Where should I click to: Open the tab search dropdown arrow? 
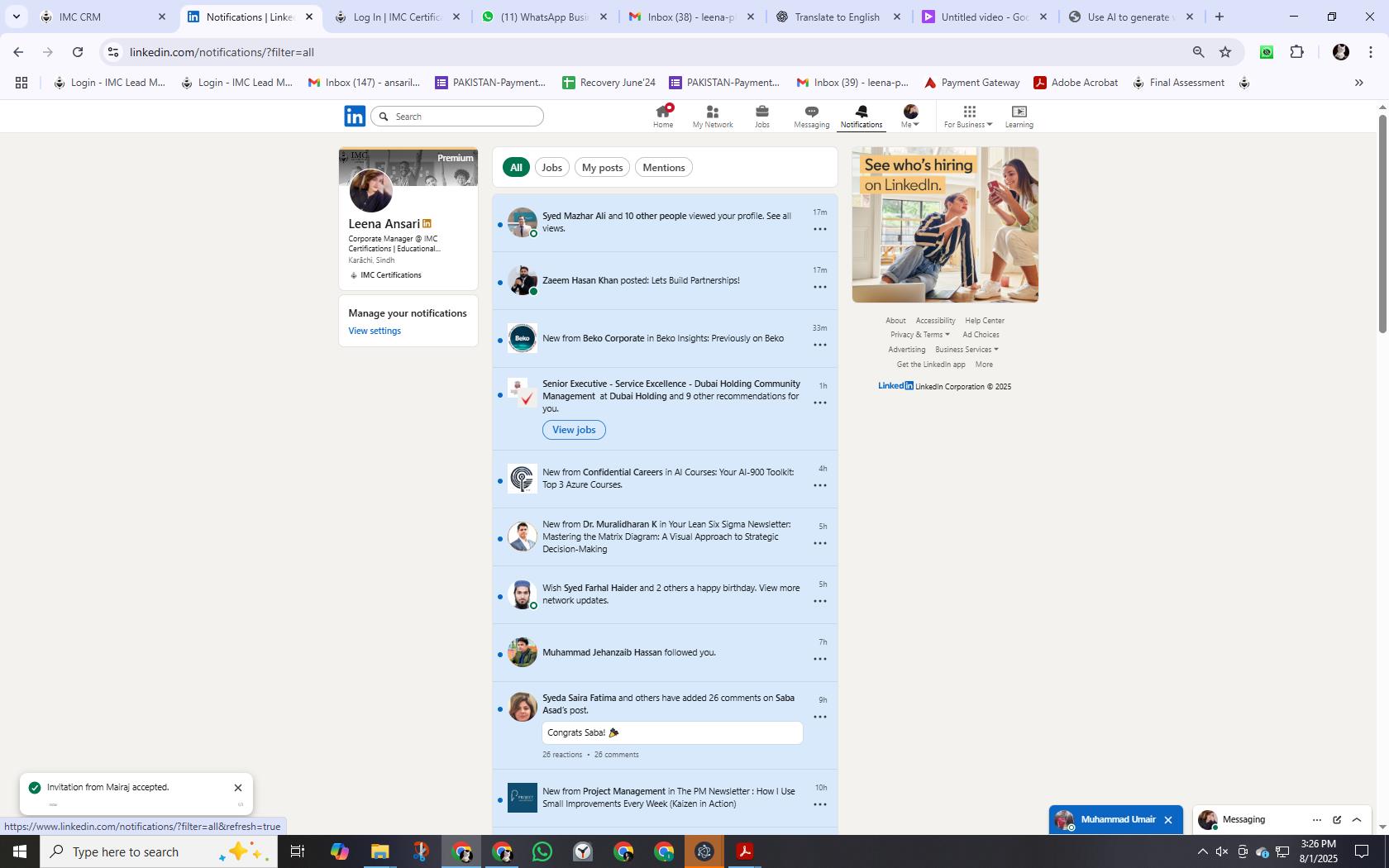tap(17, 17)
